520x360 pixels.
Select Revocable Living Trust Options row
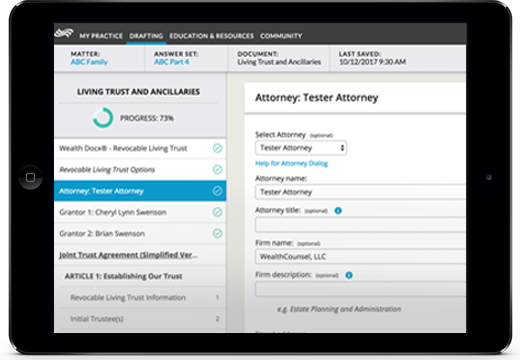(140, 170)
